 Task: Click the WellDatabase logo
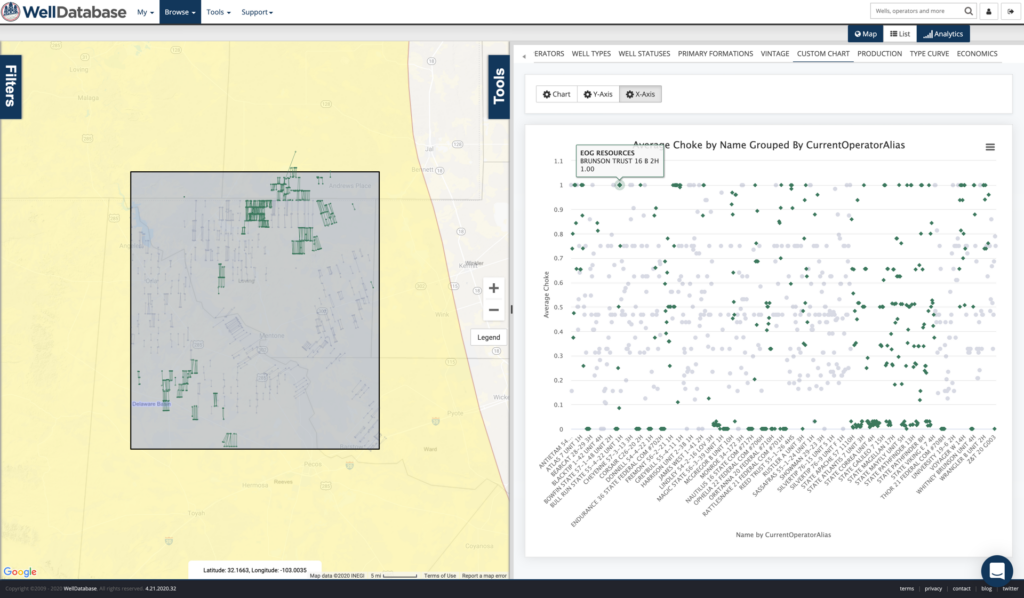64,12
